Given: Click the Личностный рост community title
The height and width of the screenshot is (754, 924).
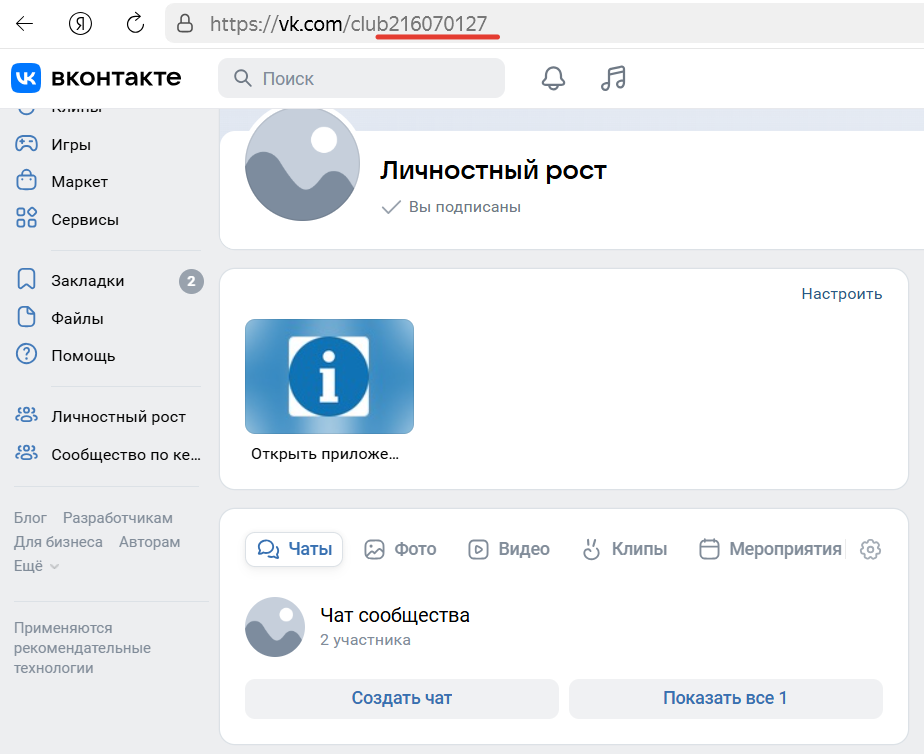Looking at the screenshot, I should (493, 170).
